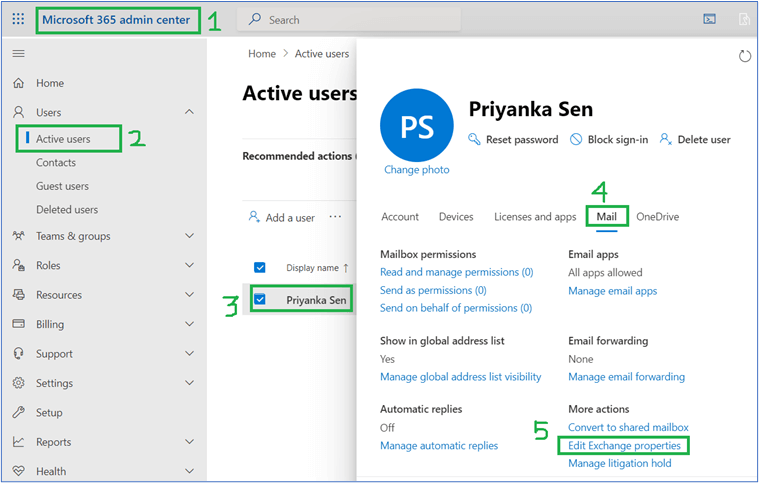
Task: Expand the Resources chevron
Action: click(x=189, y=294)
